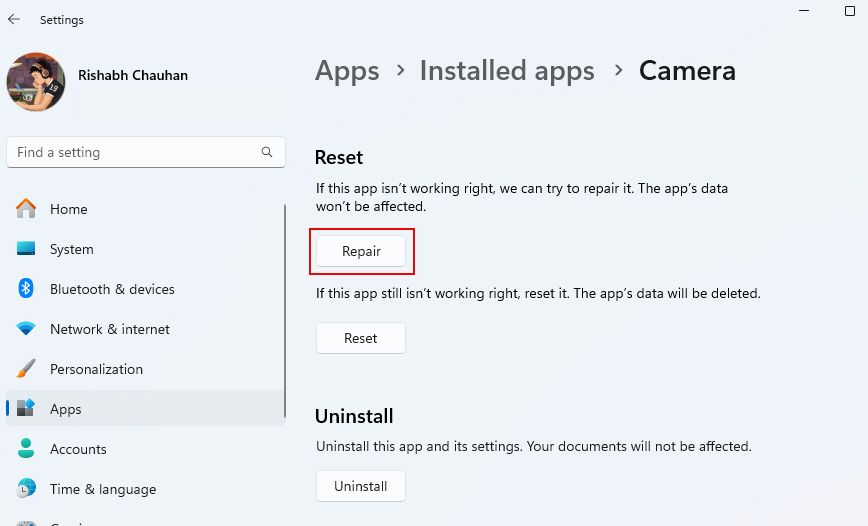The width and height of the screenshot is (868, 526).
Task: Select the Home house icon in the sidebar
Action: pyautogui.click(x=26, y=209)
